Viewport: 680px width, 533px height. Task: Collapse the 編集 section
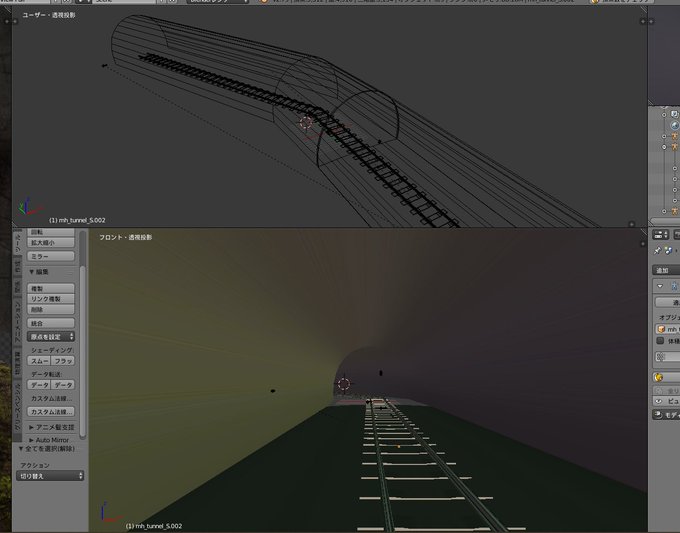point(31,272)
